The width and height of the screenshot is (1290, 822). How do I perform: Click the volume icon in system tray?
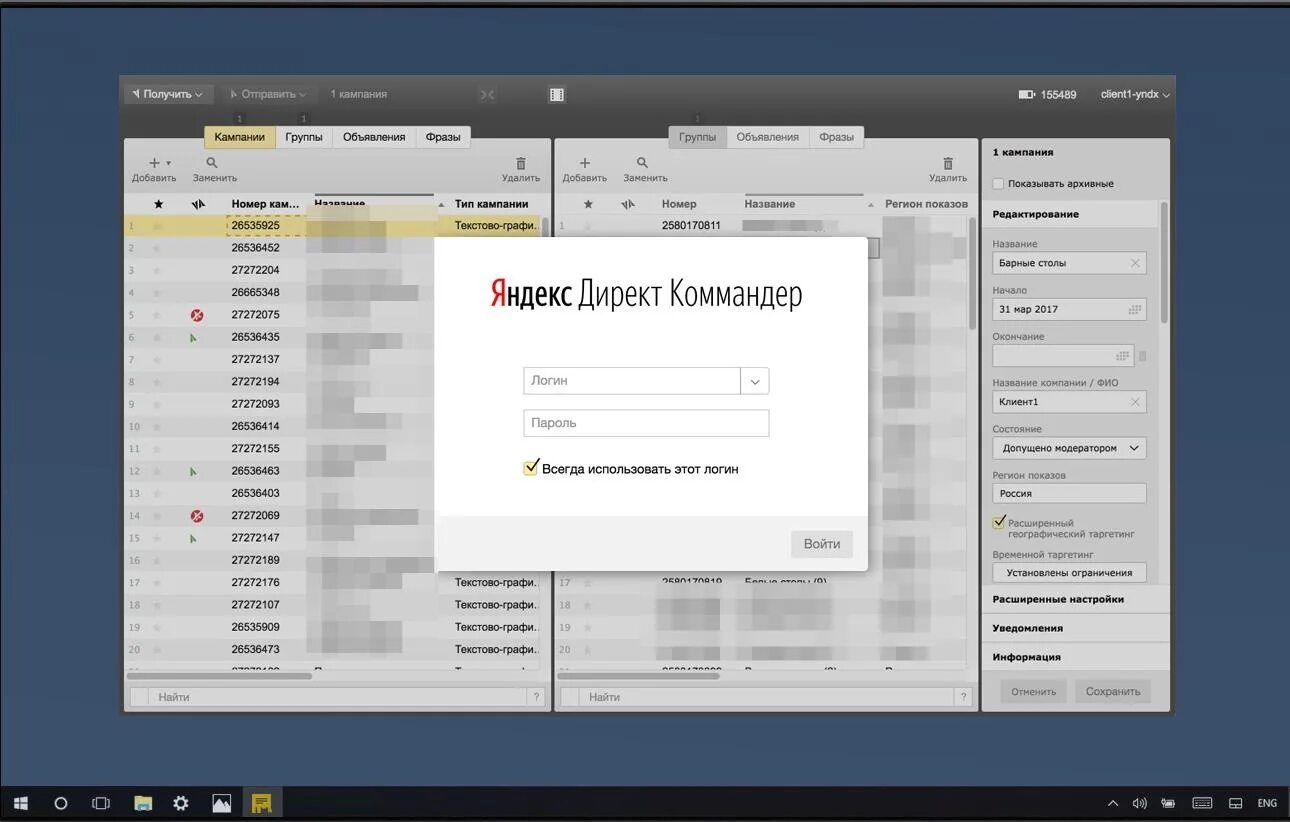1140,803
